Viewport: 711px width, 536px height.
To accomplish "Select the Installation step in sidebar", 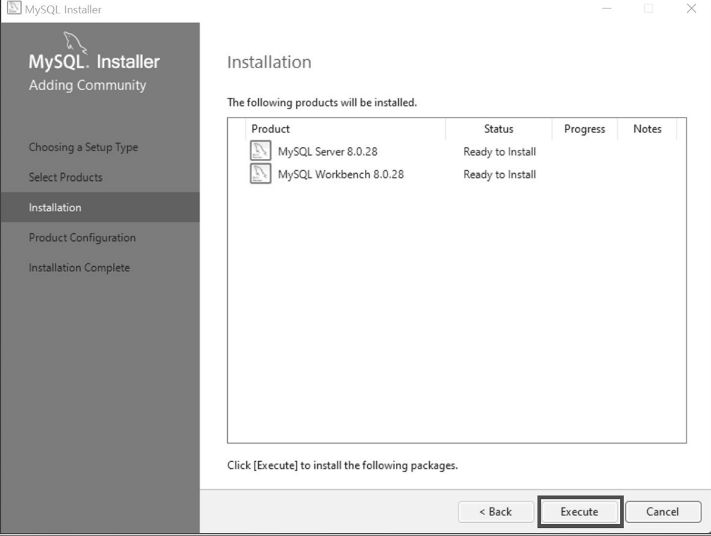I will [x=100, y=207].
